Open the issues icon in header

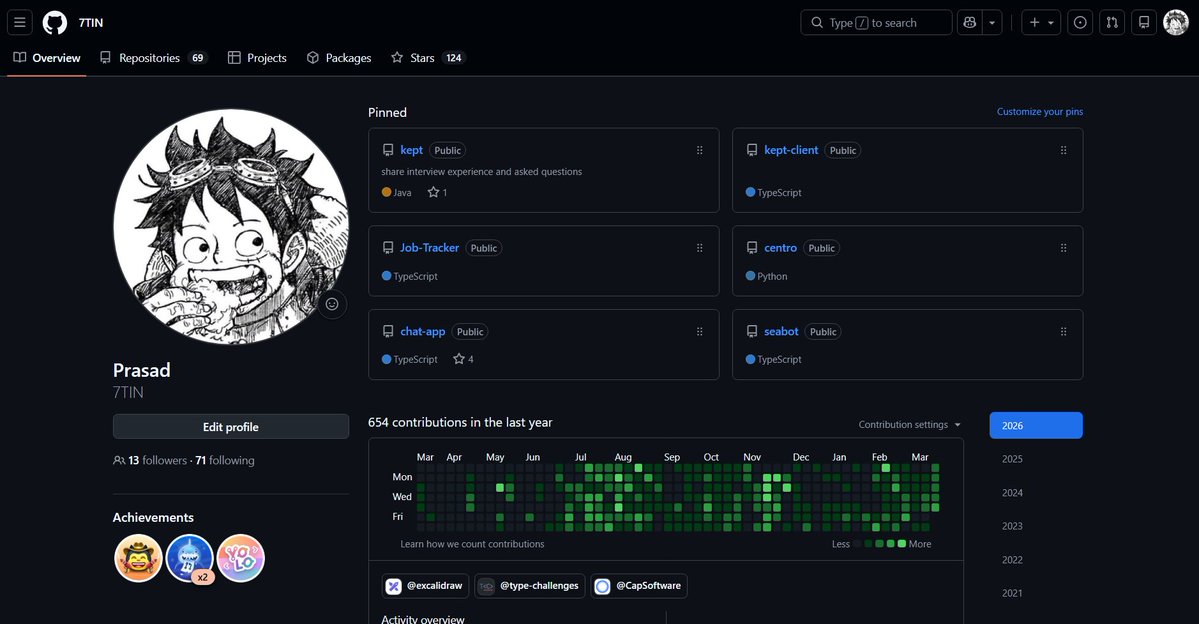(x=1080, y=23)
